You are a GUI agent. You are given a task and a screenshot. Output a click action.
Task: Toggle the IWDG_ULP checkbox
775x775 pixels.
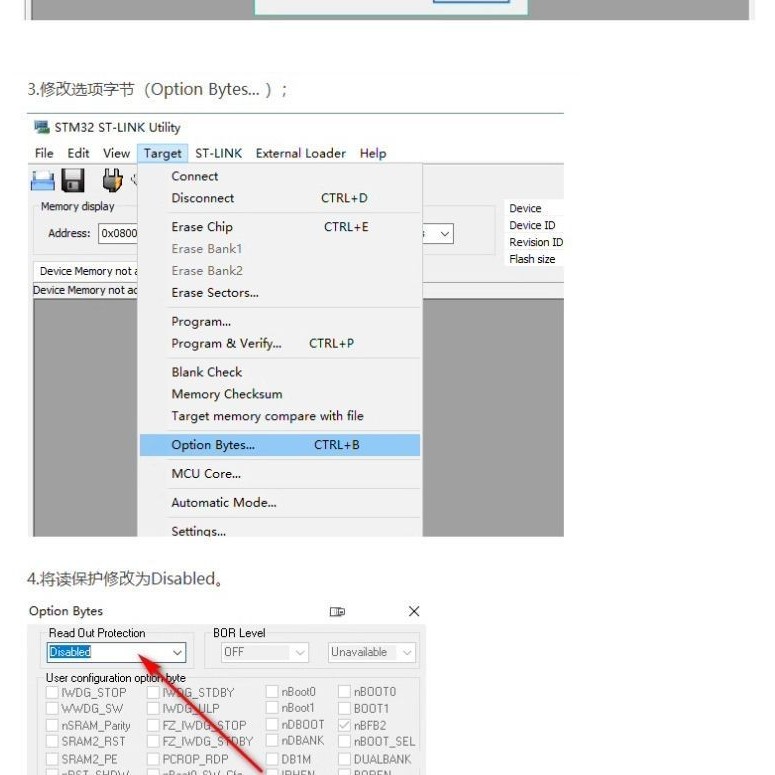[x=153, y=708]
